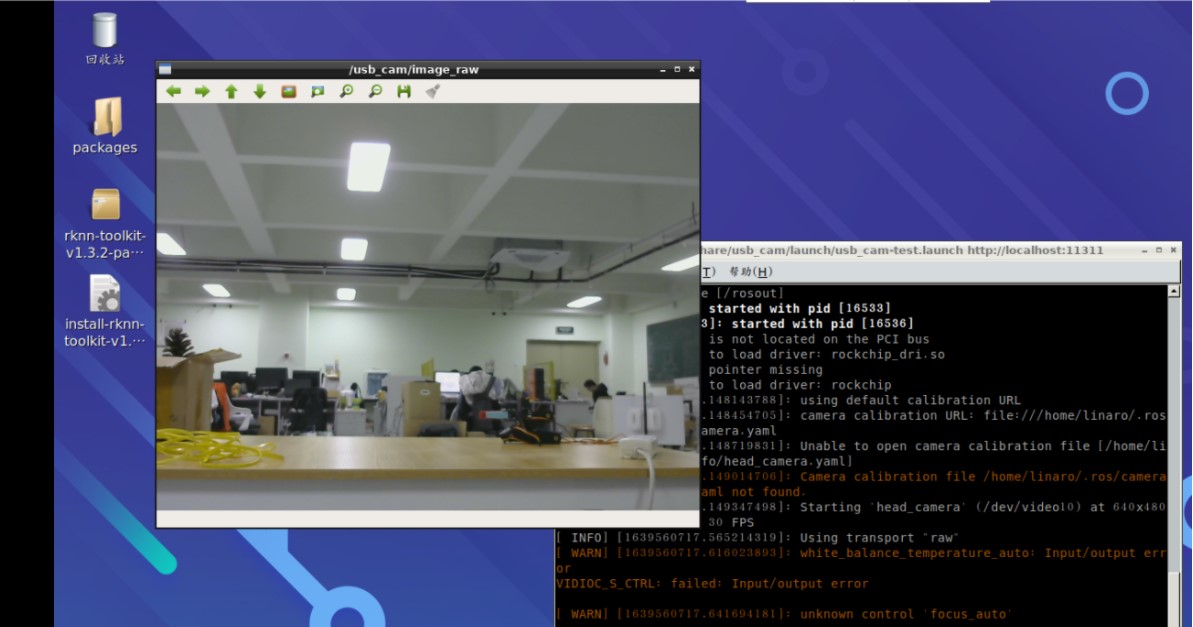This screenshot has width=1193, height=627.
Task: Click the line 'using default calibration URL'
Action: point(861,400)
